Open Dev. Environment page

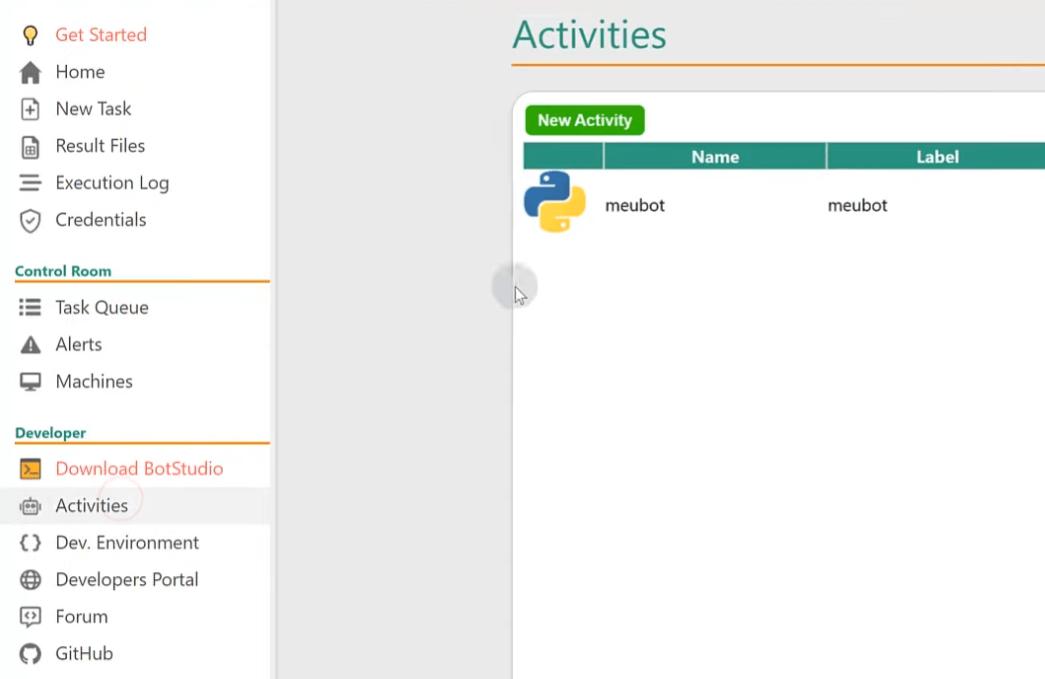pyautogui.click(x=127, y=543)
